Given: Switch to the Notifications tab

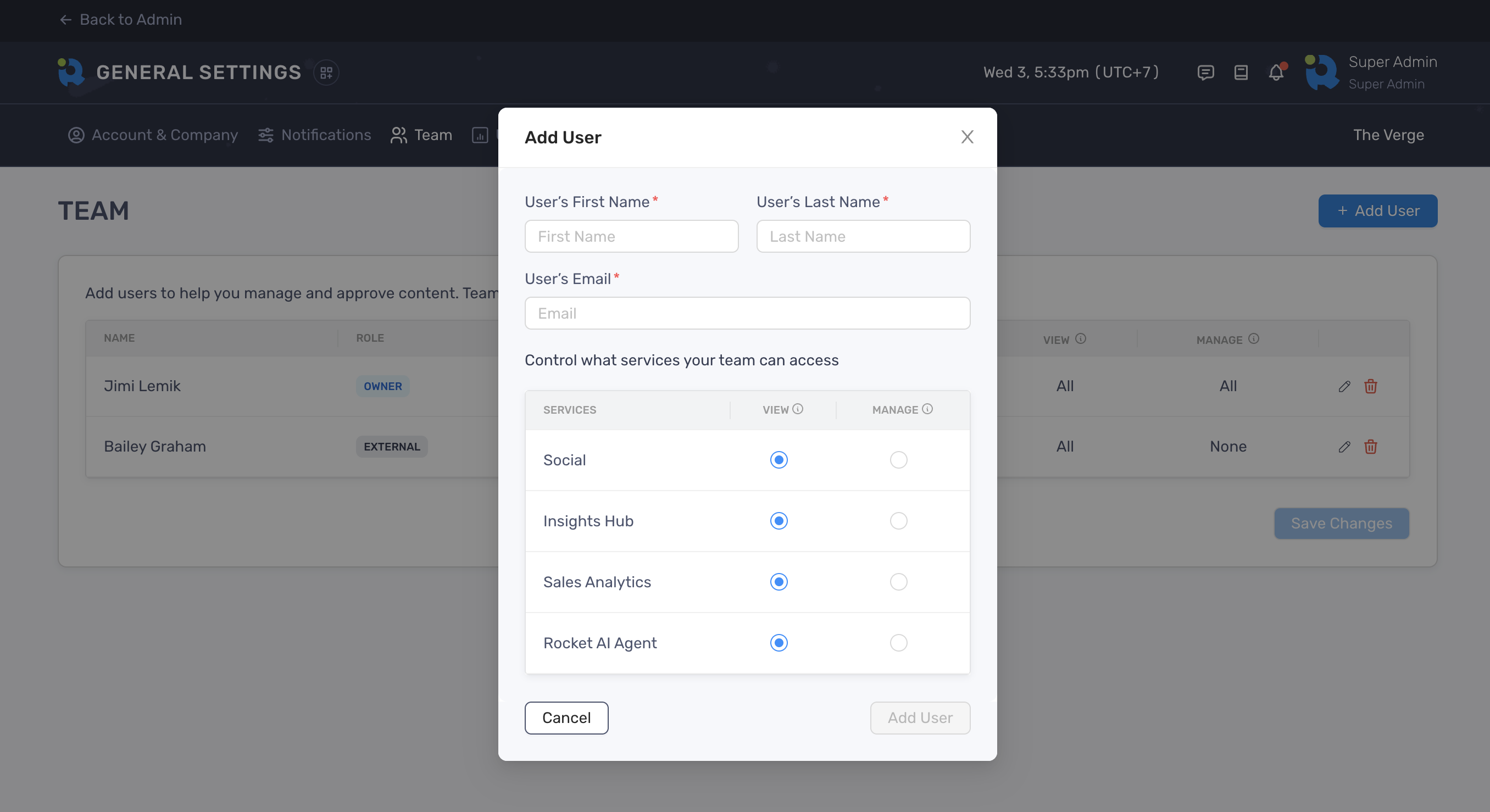Looking at the screenshot, I should [x=315, y=135].
